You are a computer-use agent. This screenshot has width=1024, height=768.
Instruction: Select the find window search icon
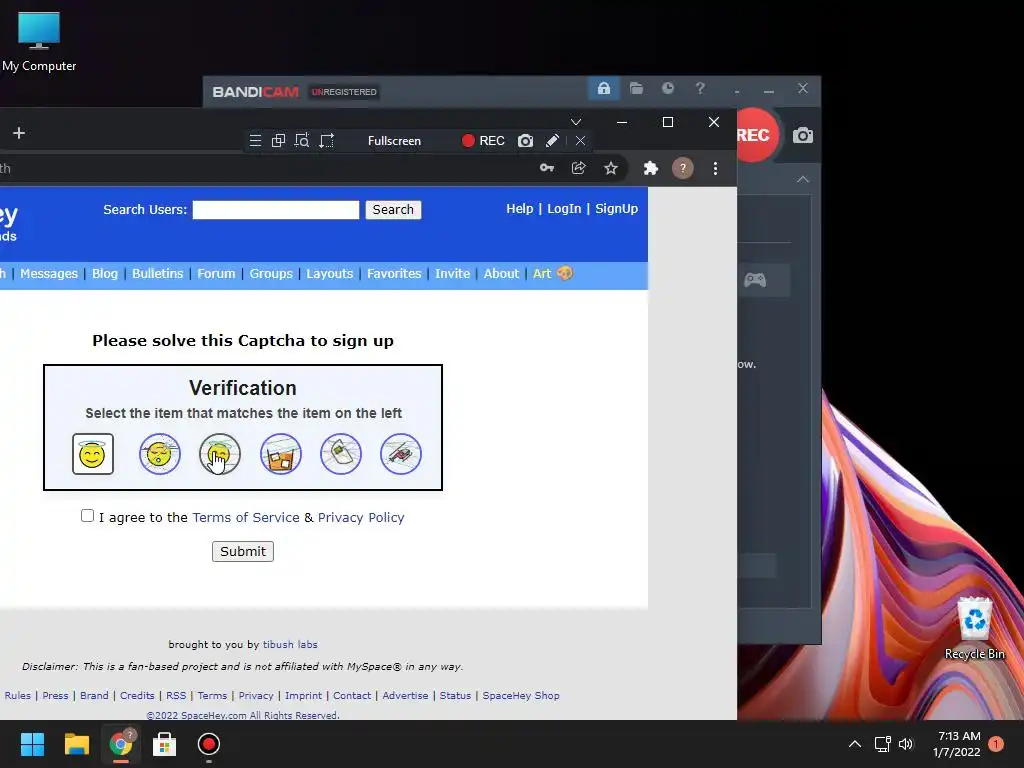[x=302, y=140]
